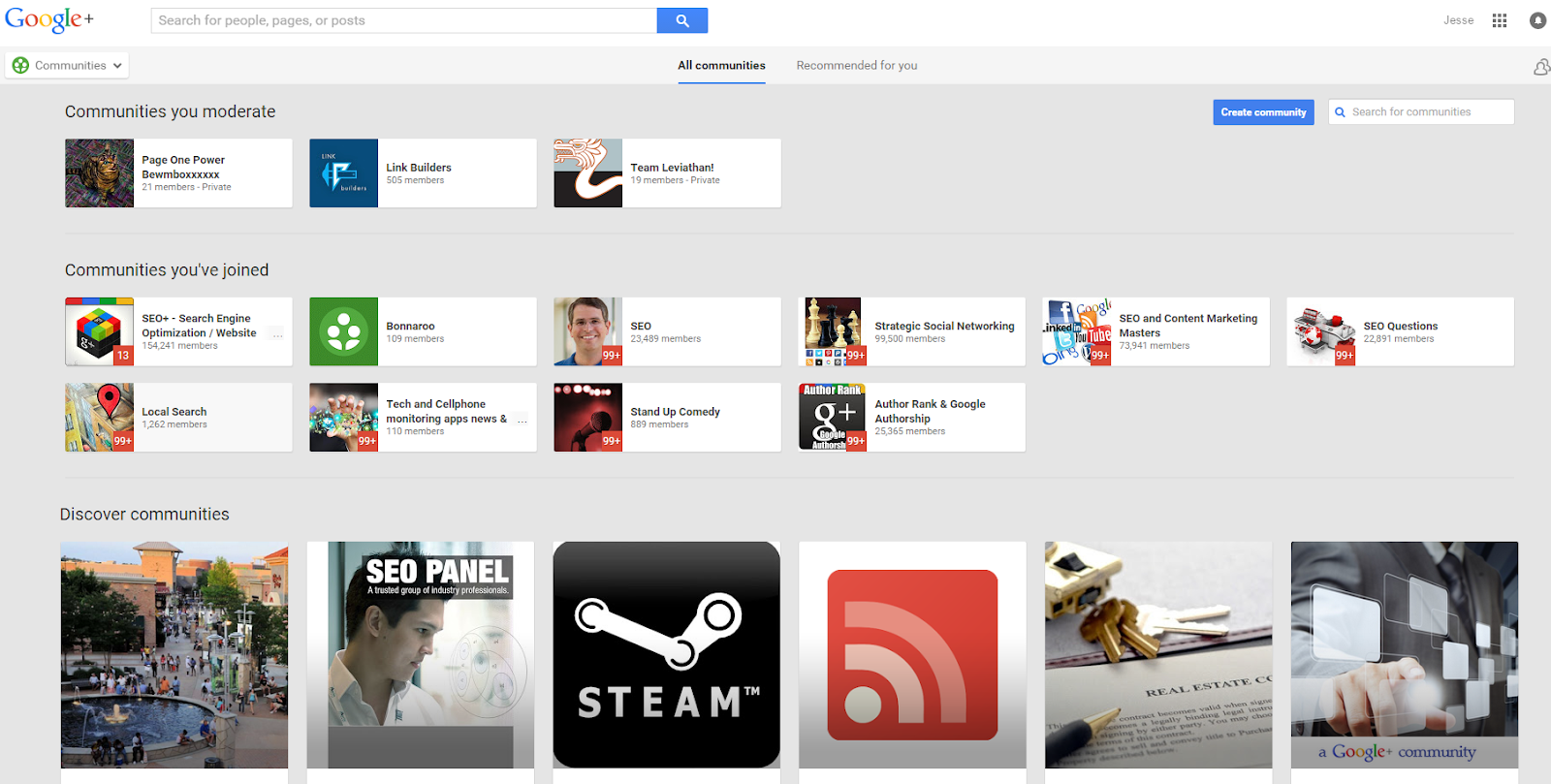Open the Team Leviathan! title link
Viewport: 1551px width, 784px height.
coord(672,168)
